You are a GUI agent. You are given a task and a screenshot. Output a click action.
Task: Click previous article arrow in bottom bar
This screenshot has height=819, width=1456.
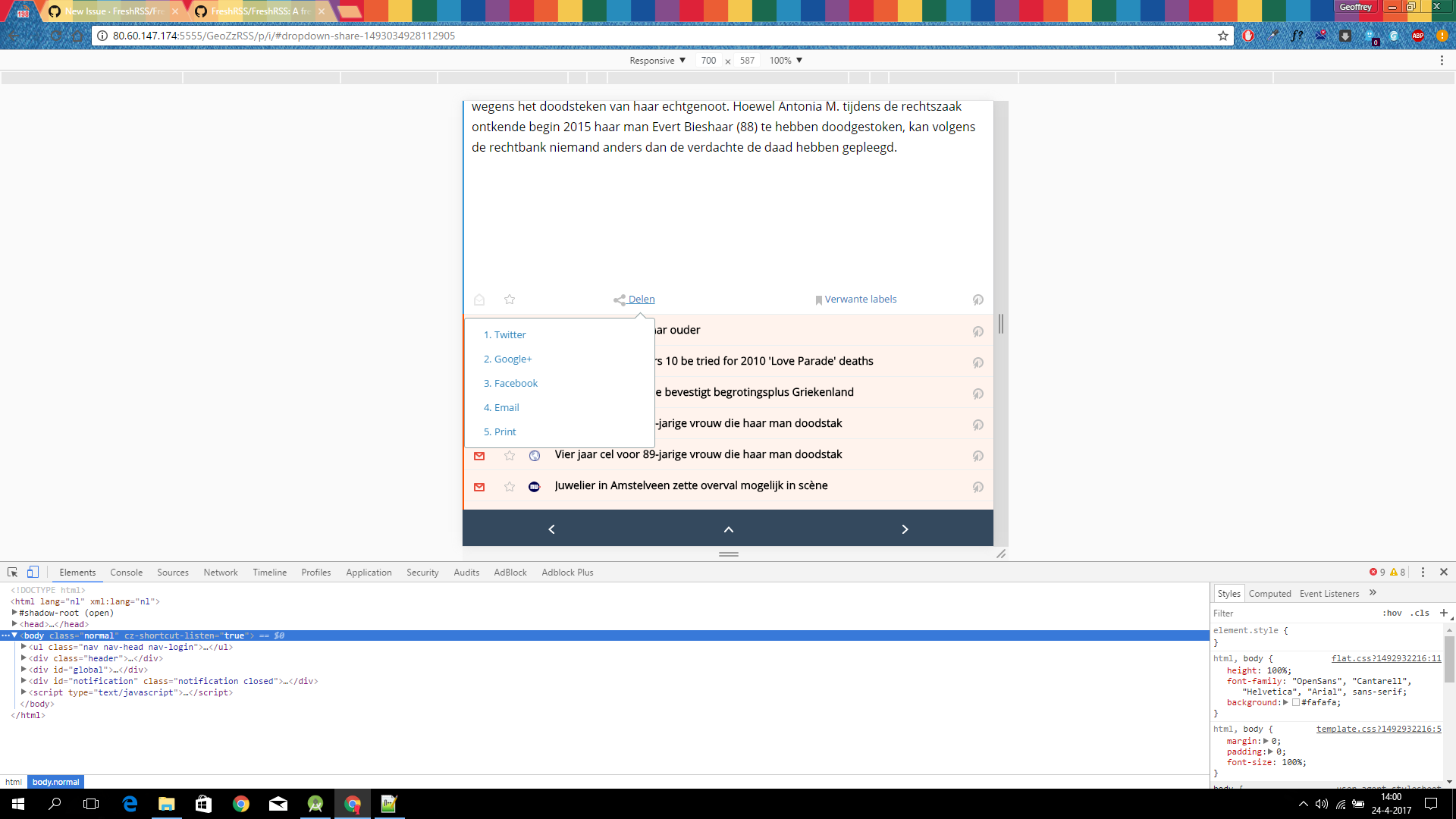point(551,529)
